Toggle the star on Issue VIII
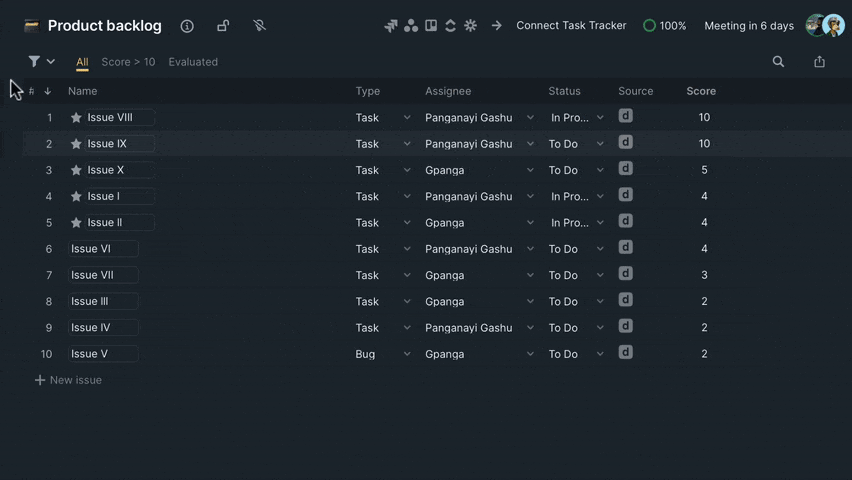The height and width of the screenshot is (480, 852). [76, 117]
